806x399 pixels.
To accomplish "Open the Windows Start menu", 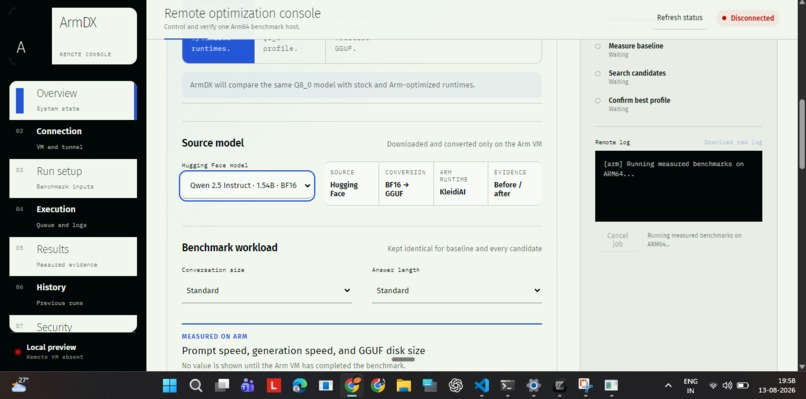I will pos(170,385).
